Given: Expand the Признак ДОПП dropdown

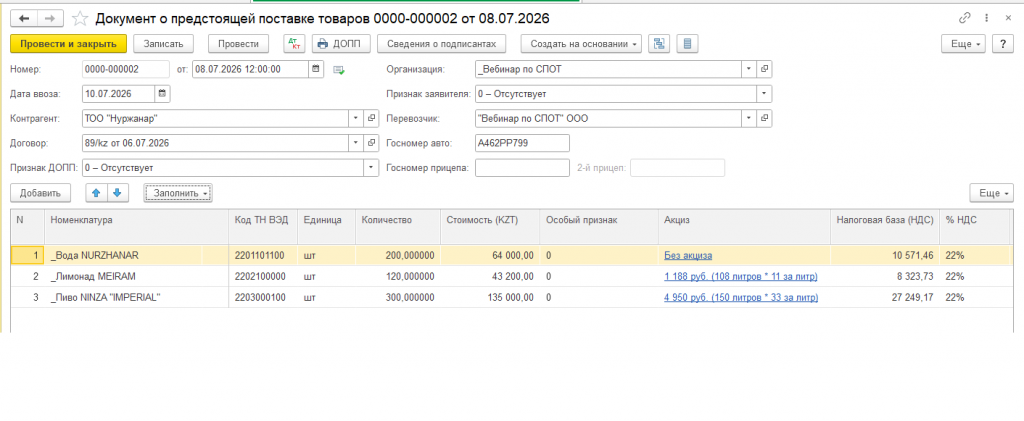Looking at the screenshot, I should pyautogui.click(x=372, y=168).
